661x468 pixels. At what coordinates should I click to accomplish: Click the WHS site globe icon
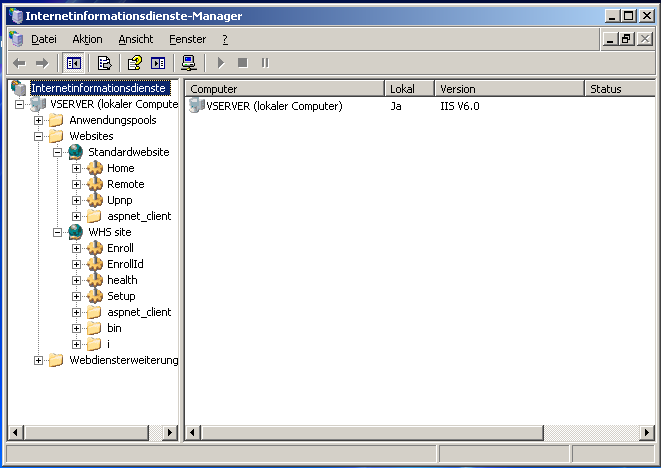[x=75, y=232]
